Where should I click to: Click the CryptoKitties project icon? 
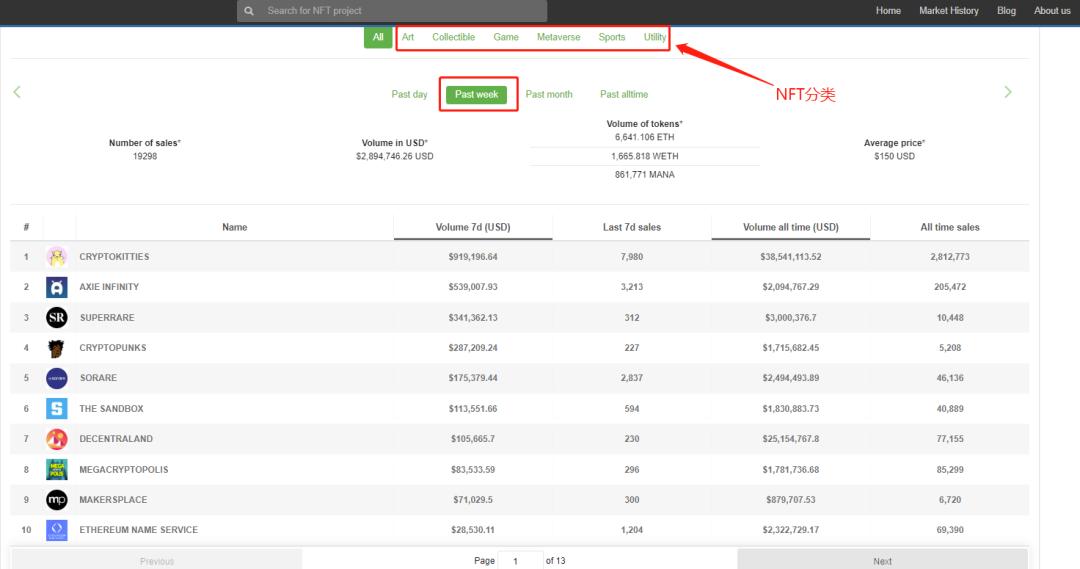pyautogui.click(x=57, y=257)
